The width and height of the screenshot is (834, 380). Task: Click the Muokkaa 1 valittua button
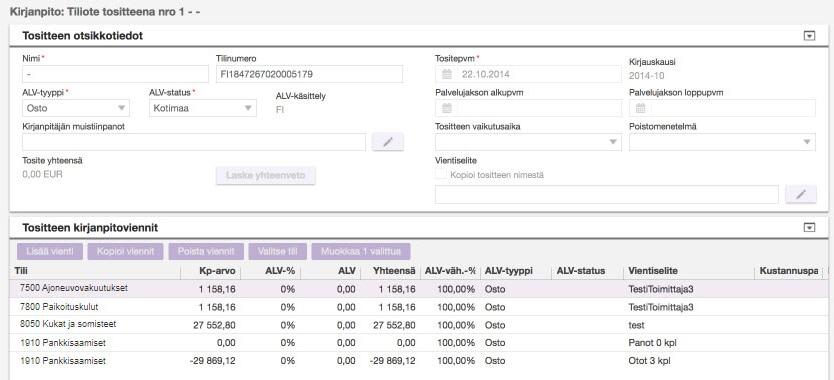coord(361,251)
